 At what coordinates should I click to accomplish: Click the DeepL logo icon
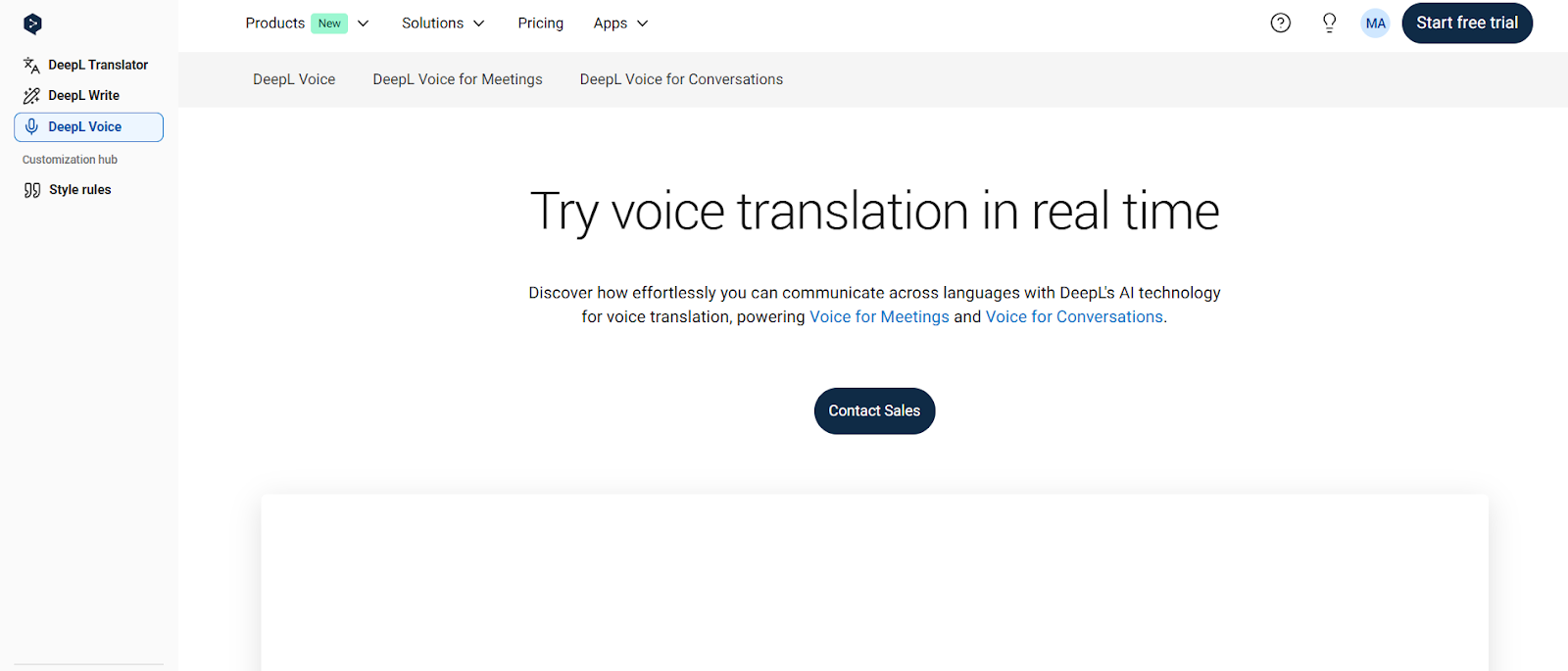click(x=32, y=24)
